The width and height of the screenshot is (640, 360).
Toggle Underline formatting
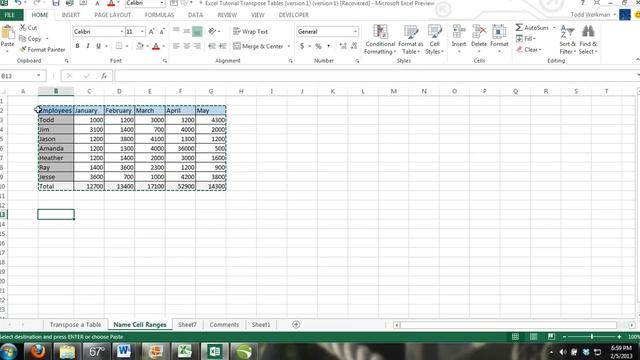[98, 46]
